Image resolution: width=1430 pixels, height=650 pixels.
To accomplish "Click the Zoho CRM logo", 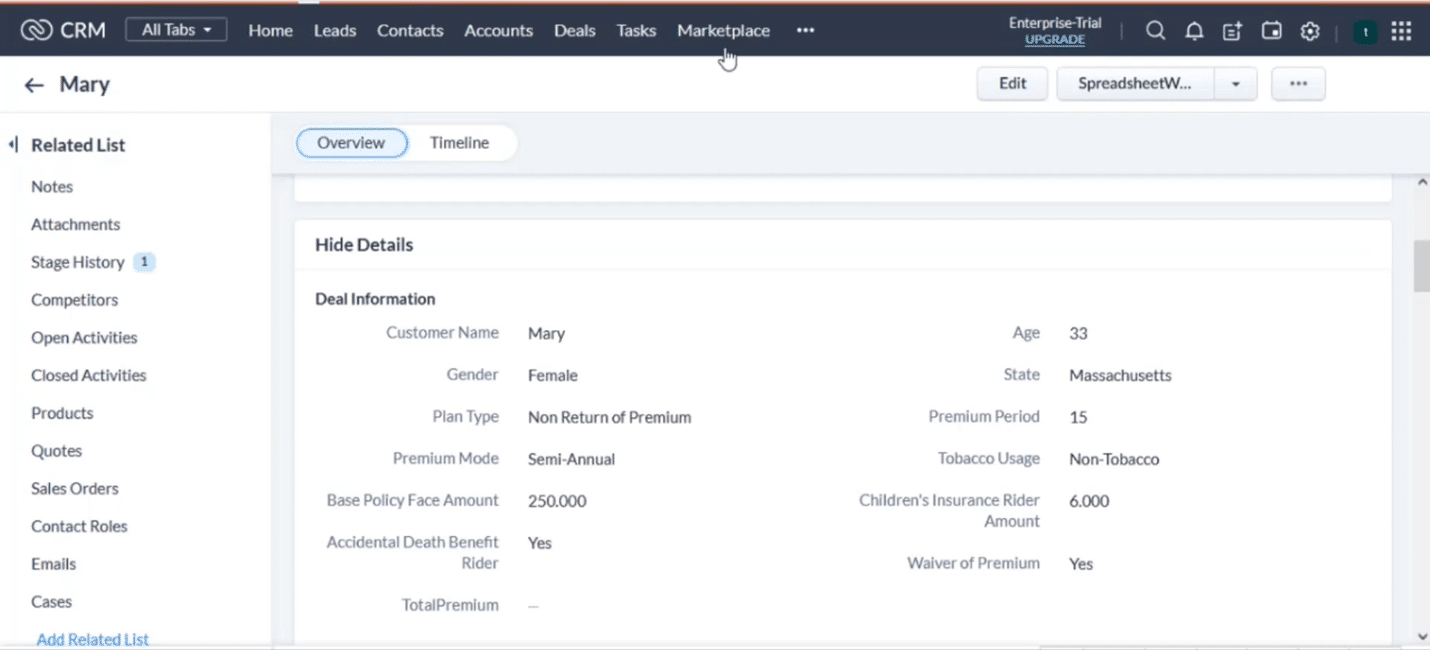I will pyautogui.click(x=62, y=30).
